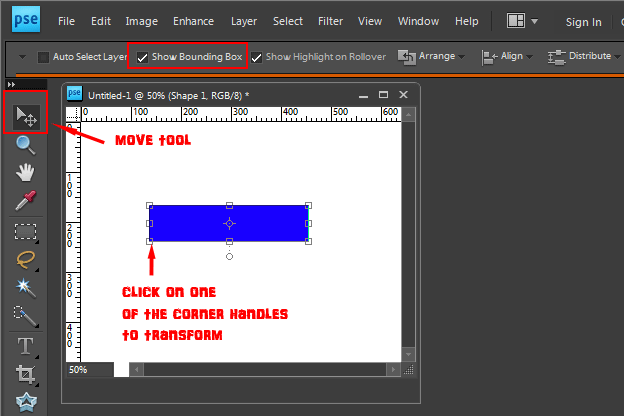This screenshot has height=416, width=624.
Task: Uncheck Show Bounding Box
Action: pyautogui.click(x=142, y=57)
